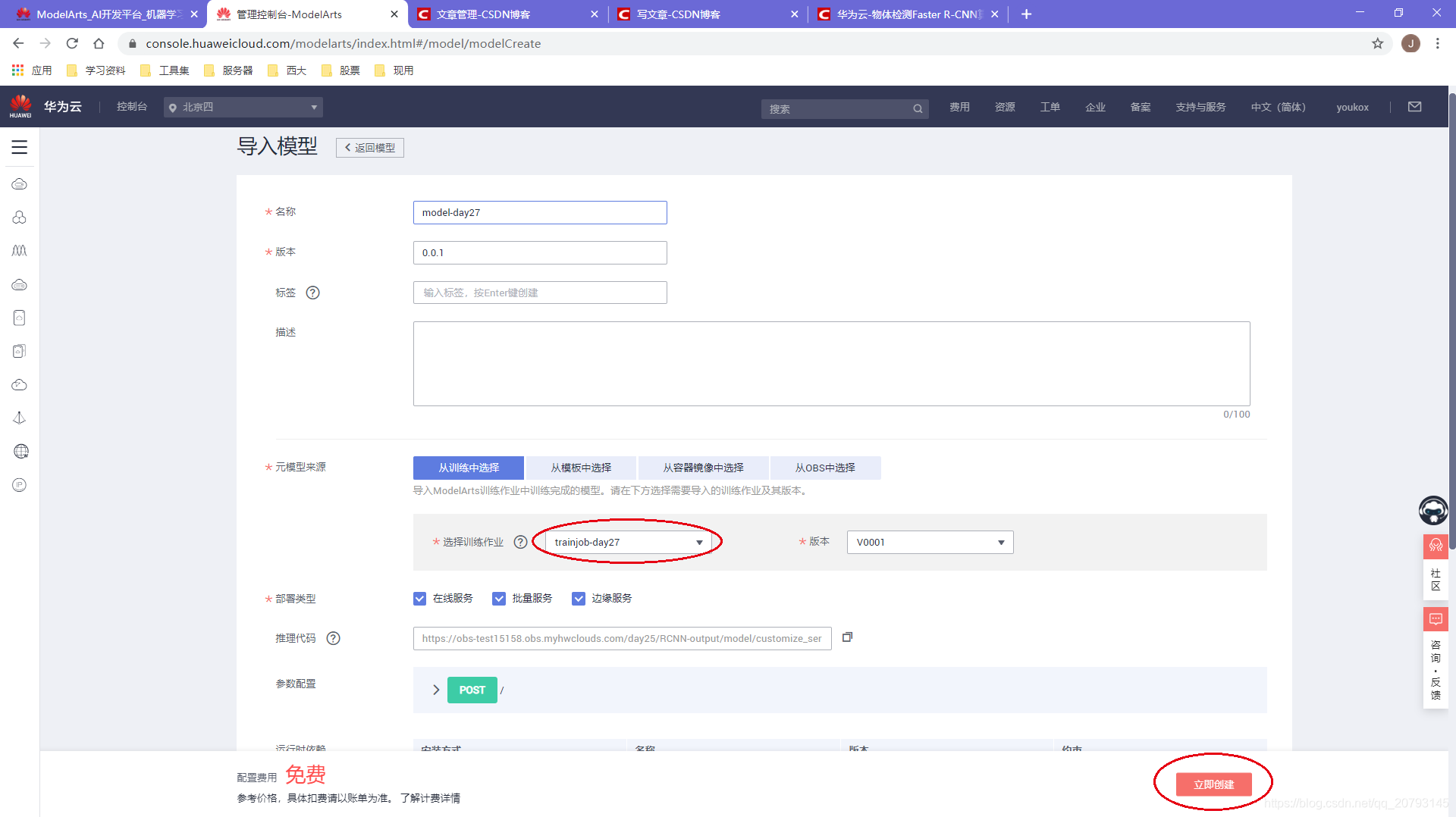Screen dimensions: 1456x817
Task: Click the 返回模型 back button
Action: pyautogui.click(x=370, y=148)
